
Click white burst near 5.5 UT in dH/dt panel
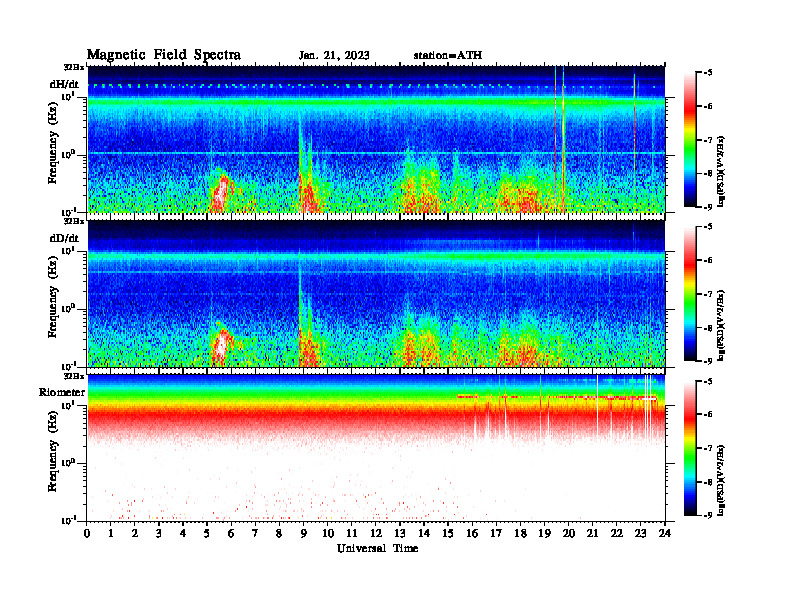click(221, 194)
